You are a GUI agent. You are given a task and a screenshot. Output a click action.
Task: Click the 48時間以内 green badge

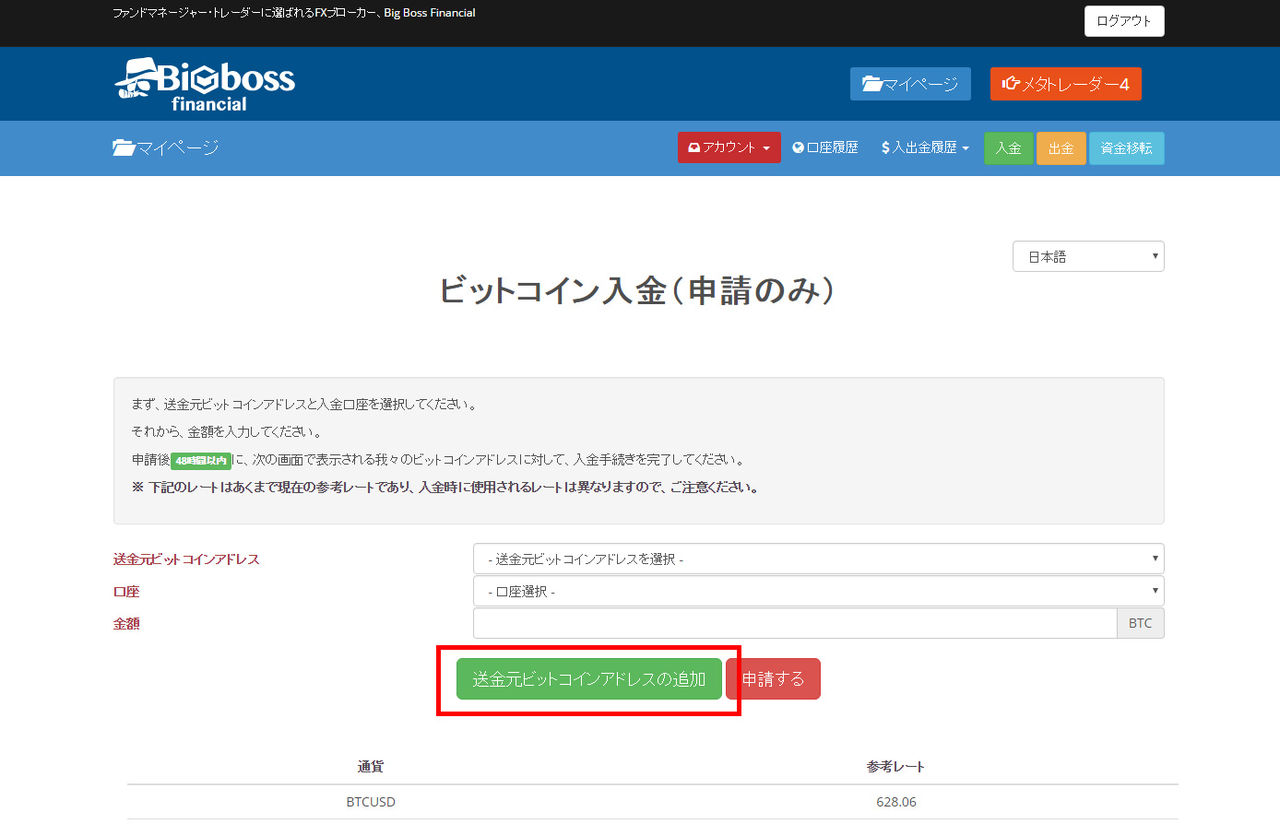(201, 460)
